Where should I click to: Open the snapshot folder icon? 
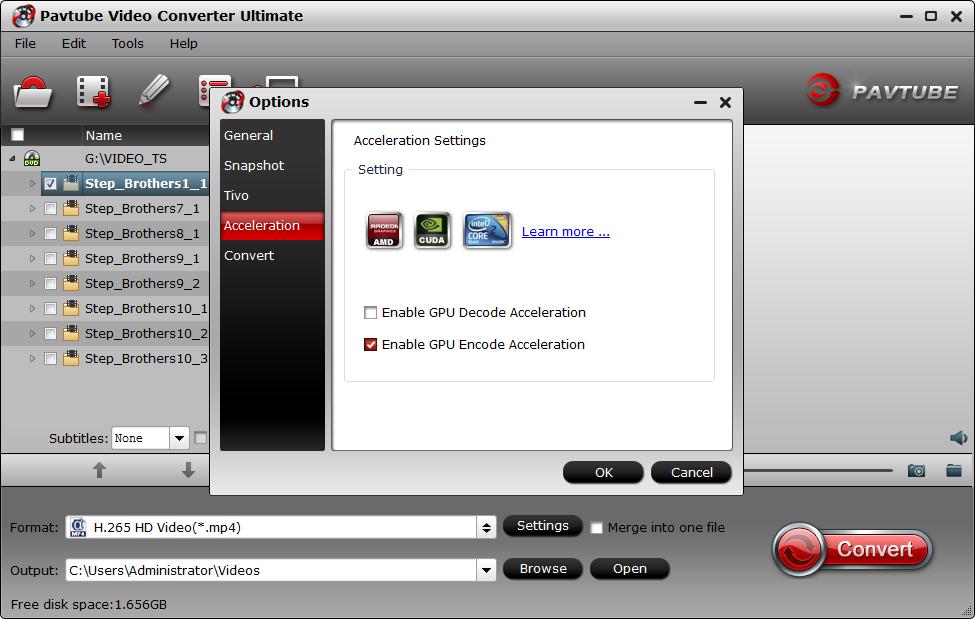click(954, 470)
